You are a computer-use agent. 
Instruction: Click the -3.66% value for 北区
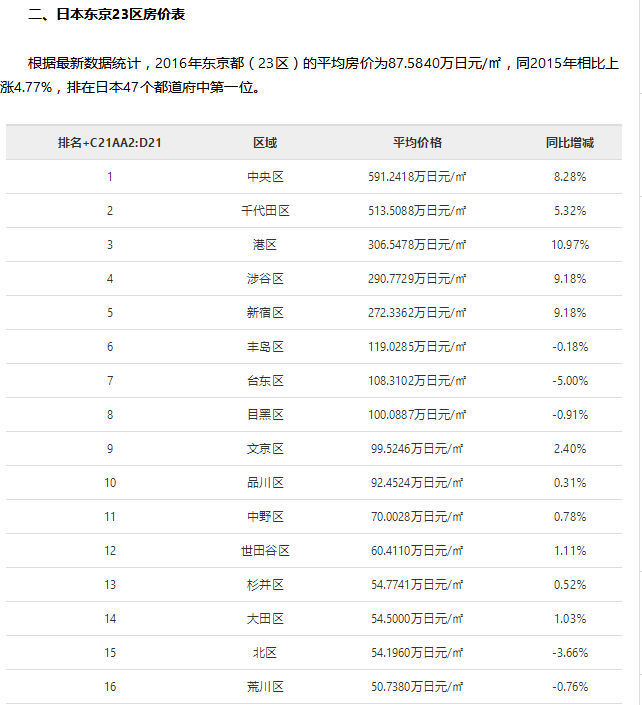(570, 653)
